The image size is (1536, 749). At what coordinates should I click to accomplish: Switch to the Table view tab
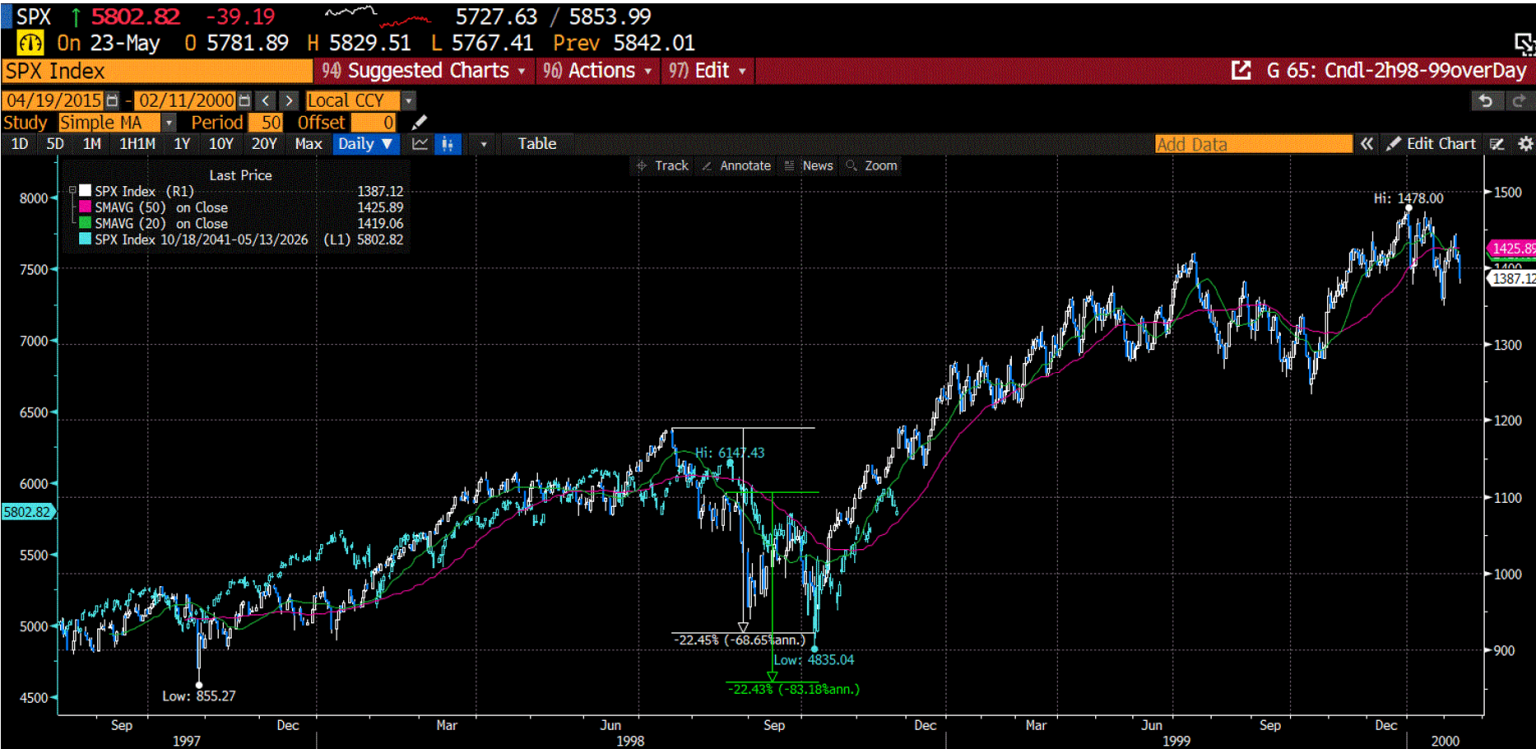point(536,143)
